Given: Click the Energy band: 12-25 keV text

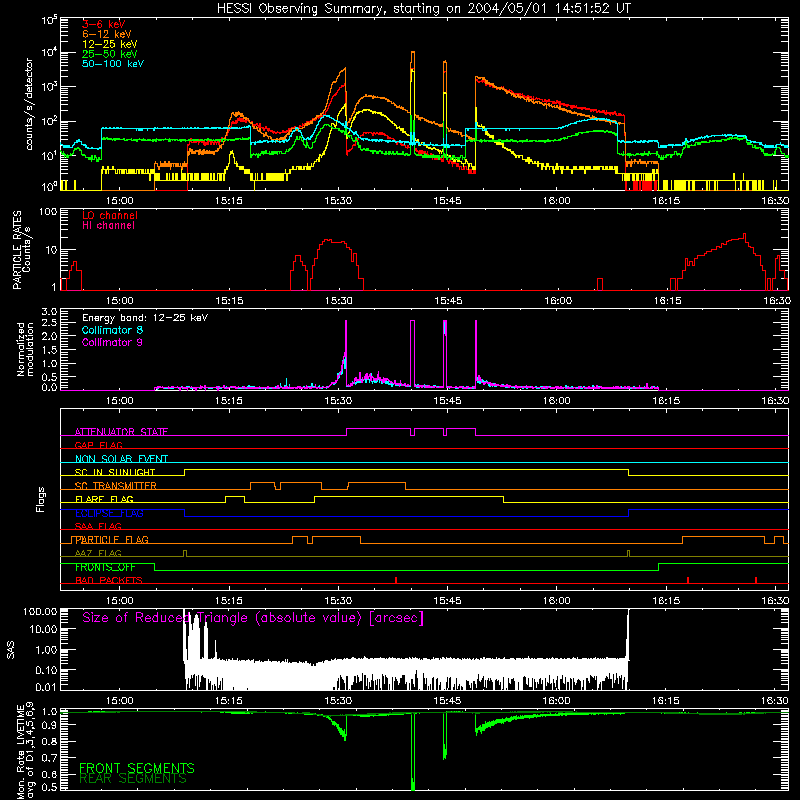Looking at the screenshot, I should pos(145,318).
